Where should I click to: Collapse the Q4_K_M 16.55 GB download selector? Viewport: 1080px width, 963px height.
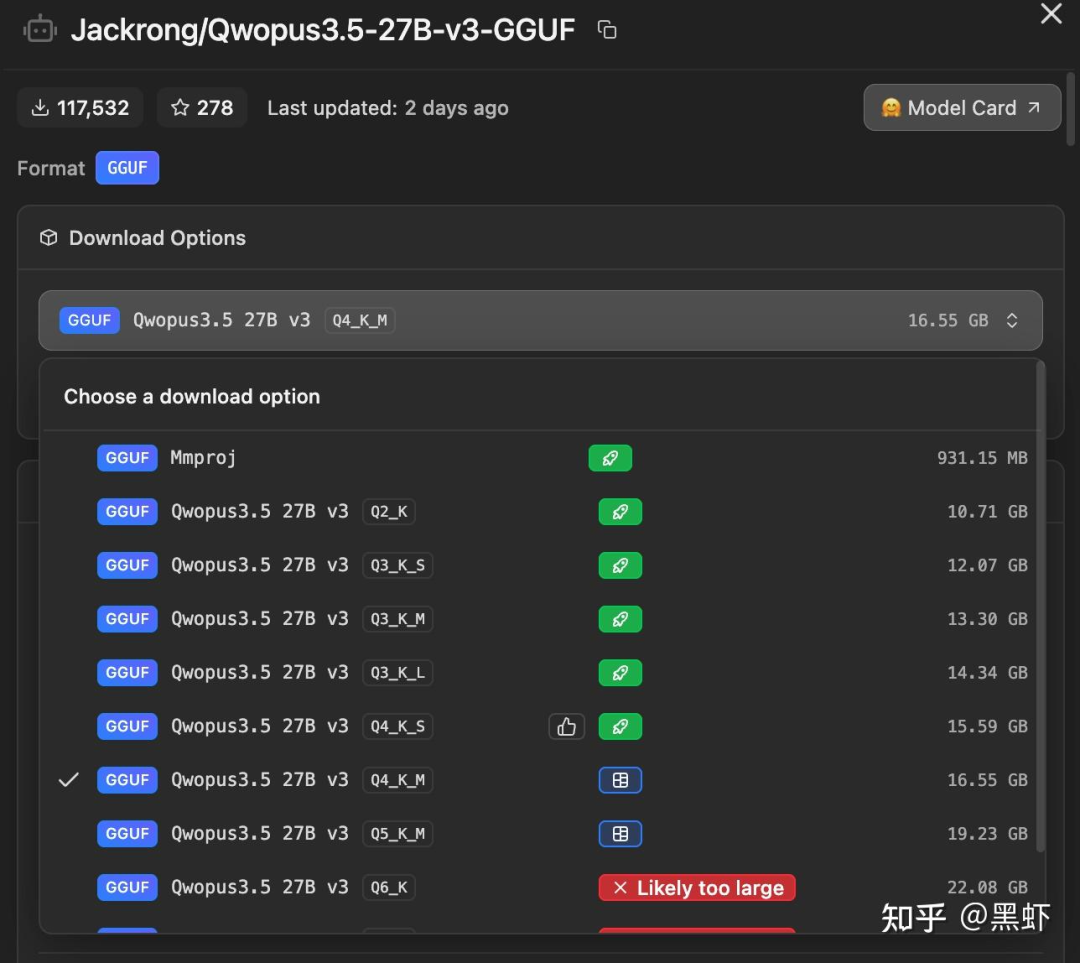540,320
